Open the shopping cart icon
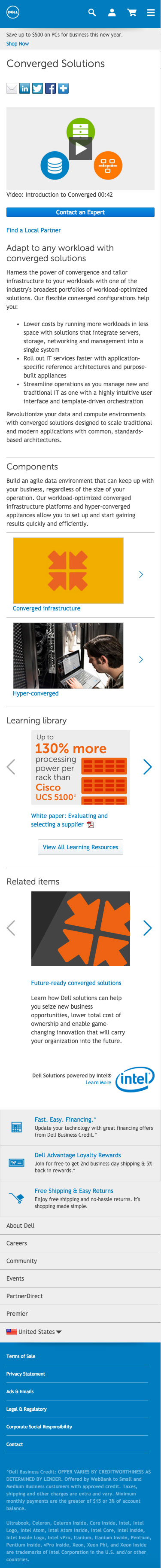The image size is (161, 1568). coord(131,12)
